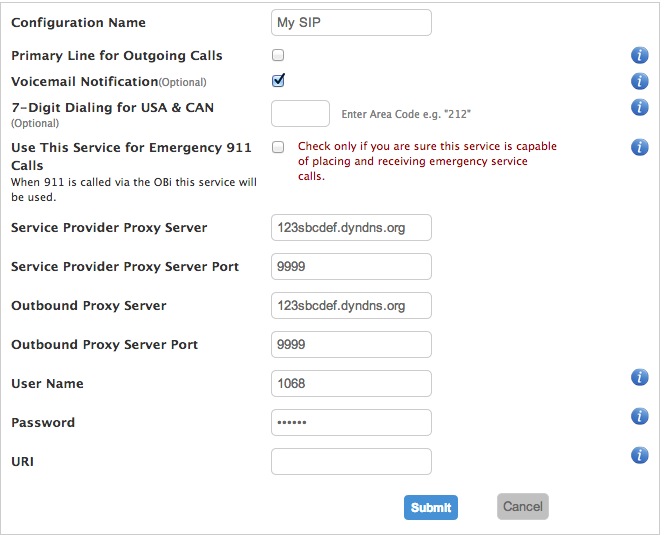This screenshot has height=535, width=668.
Task: Open Password field info icon
Action: click(x=639, y=416)
